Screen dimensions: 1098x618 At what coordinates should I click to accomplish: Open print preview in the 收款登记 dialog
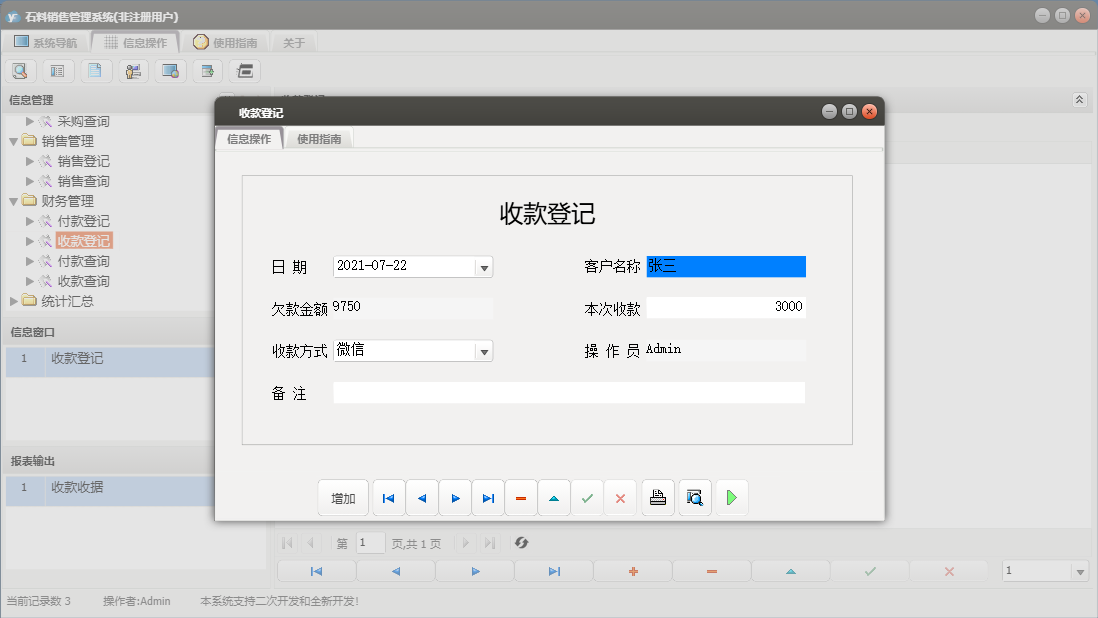[693, 497]
